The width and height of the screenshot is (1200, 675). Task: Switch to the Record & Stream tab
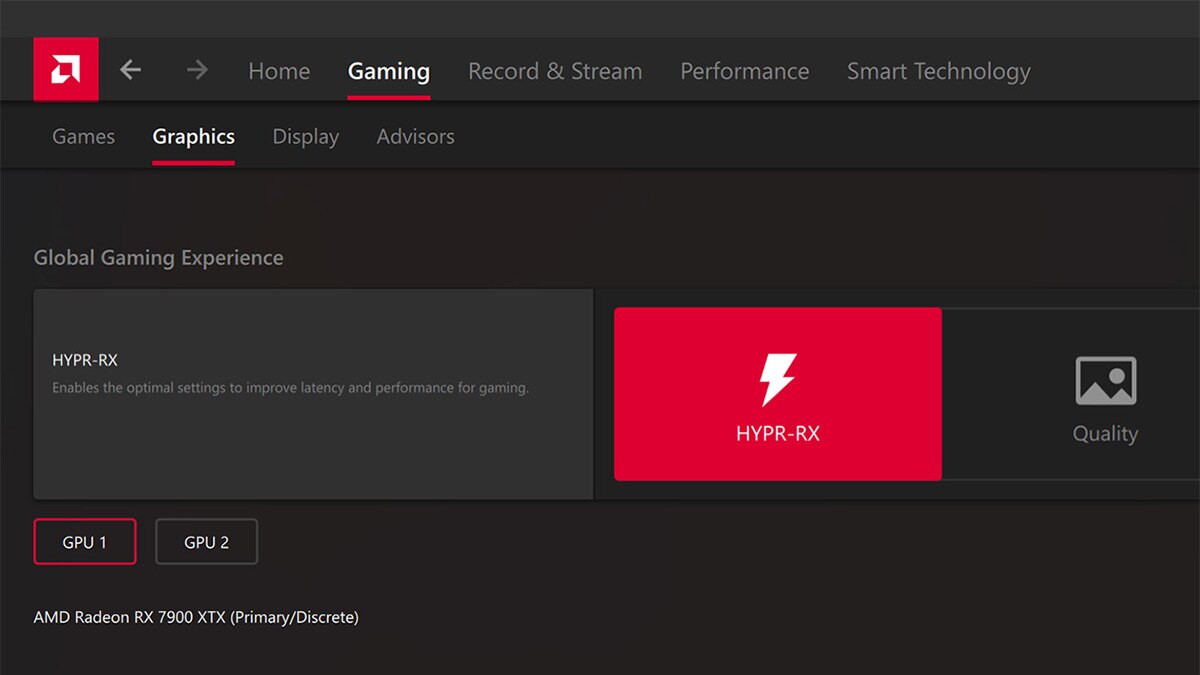(555, 72)
